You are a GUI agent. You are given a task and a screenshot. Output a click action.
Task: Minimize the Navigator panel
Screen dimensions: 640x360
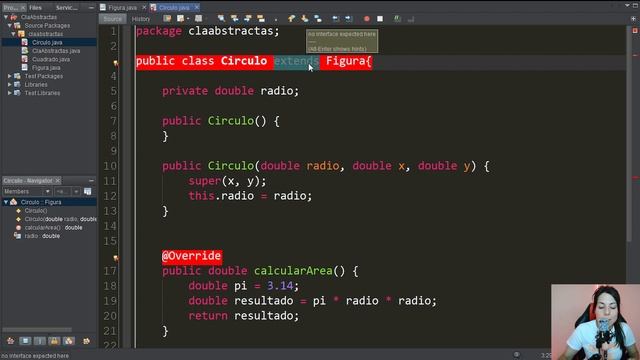click(x=91, y=180)
